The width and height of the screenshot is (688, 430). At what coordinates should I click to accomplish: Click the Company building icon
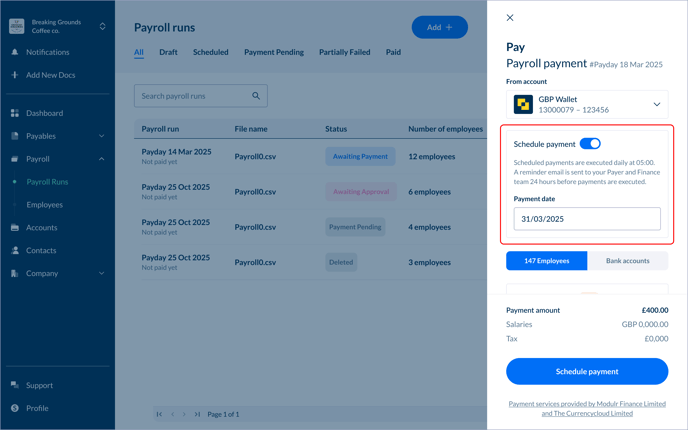(14, 273)
